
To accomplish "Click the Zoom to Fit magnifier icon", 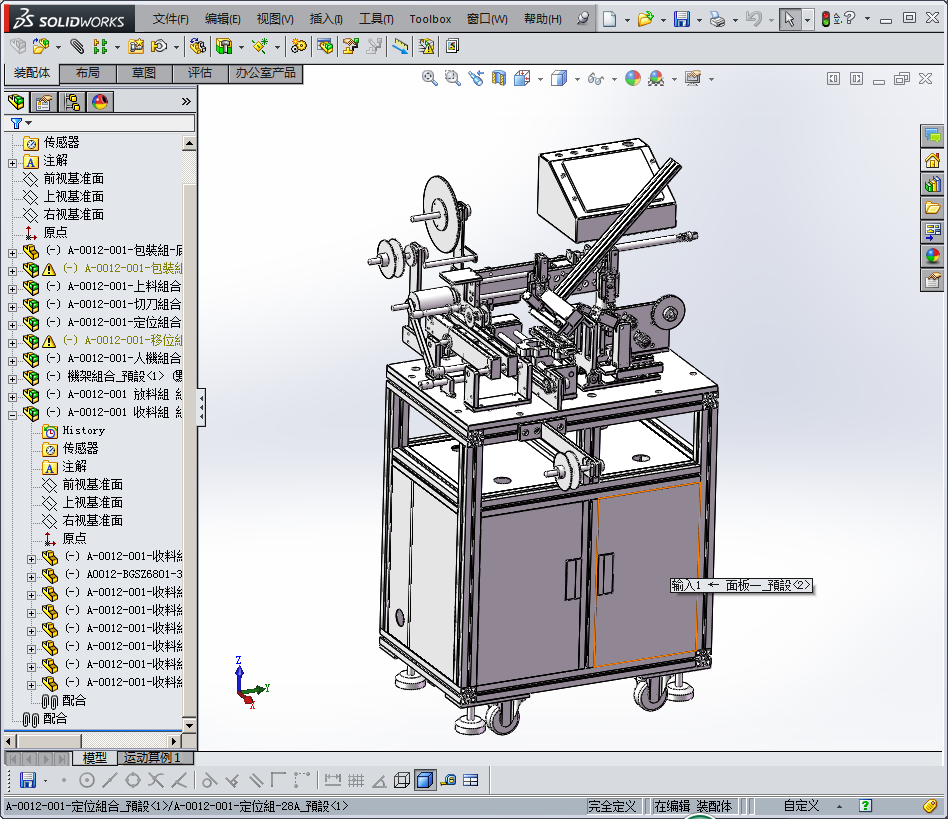I will (430, 78).
